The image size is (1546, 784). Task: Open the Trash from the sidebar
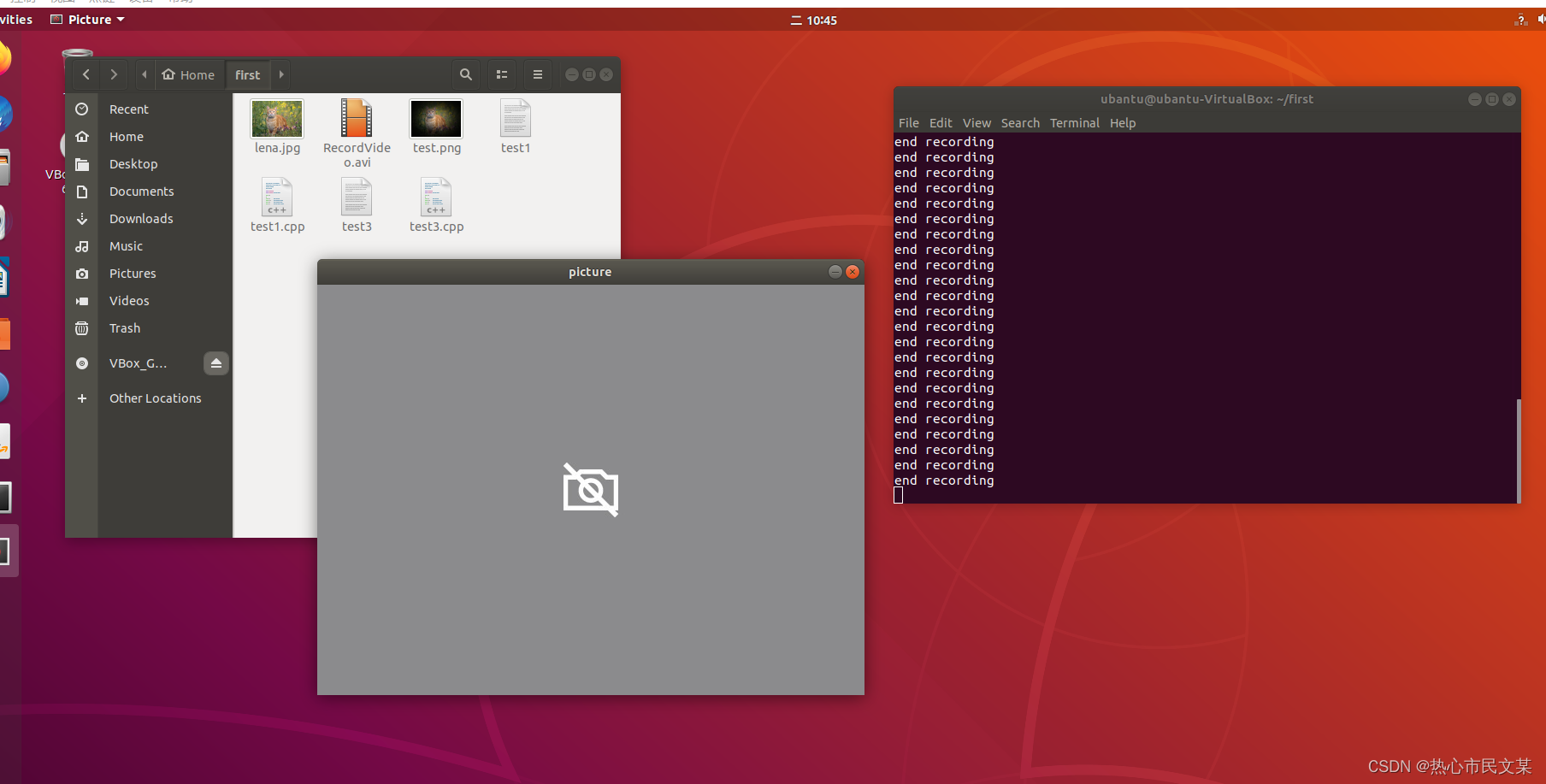(125, 327)
